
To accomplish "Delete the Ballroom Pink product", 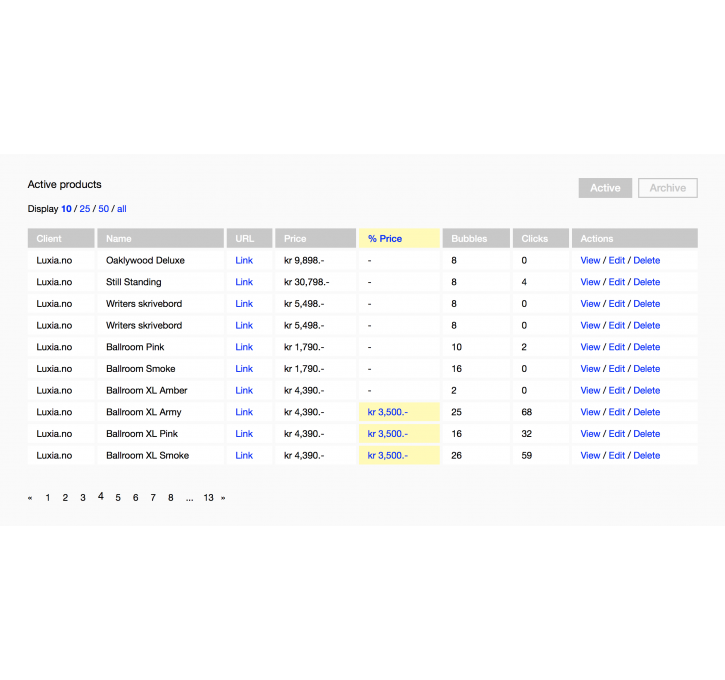I will click(646, 347).
